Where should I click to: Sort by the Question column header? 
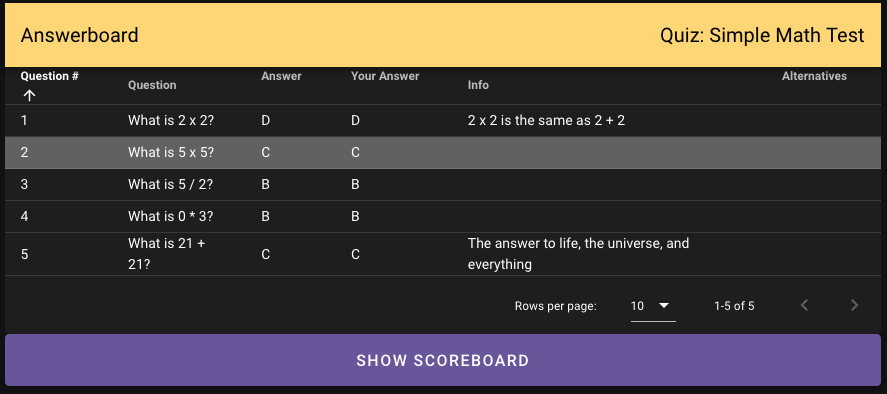[x=152, y=85]
